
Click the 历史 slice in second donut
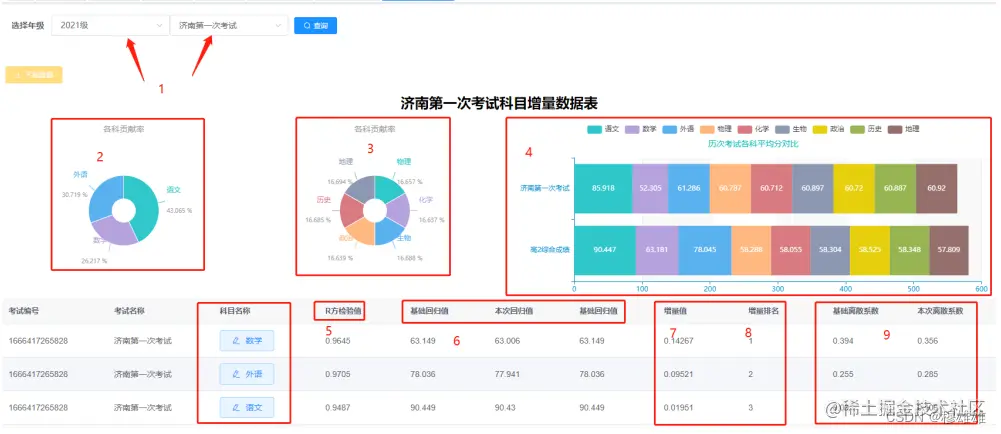pyautogui.click(x=350, y=211)
